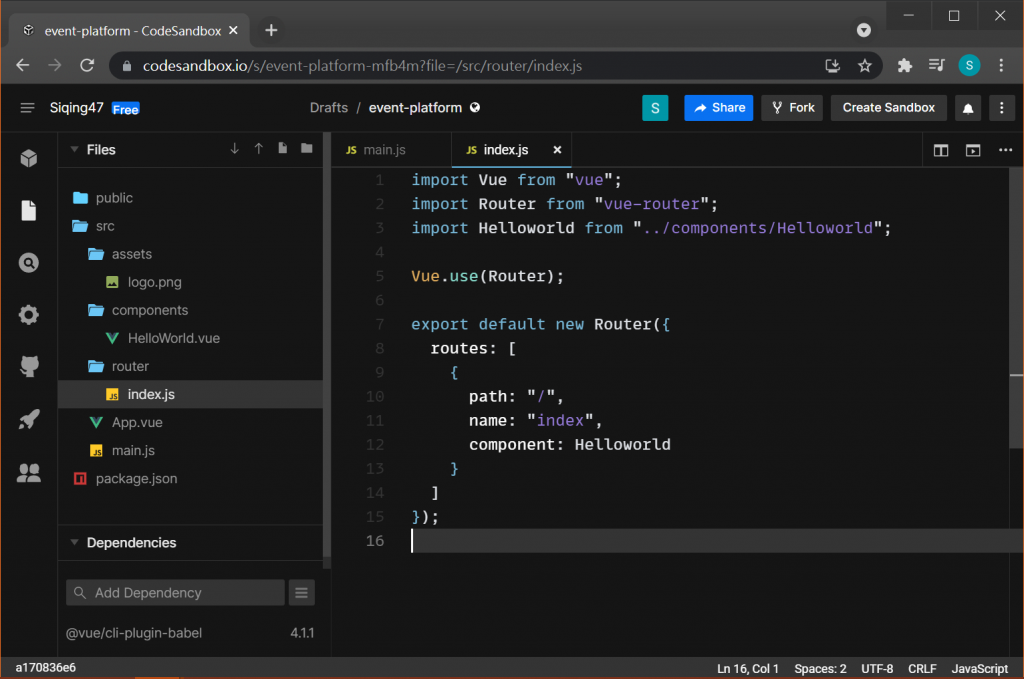Click the sandbox privacy globe icon
1024x679 pixels.
(x=475, y=107)
